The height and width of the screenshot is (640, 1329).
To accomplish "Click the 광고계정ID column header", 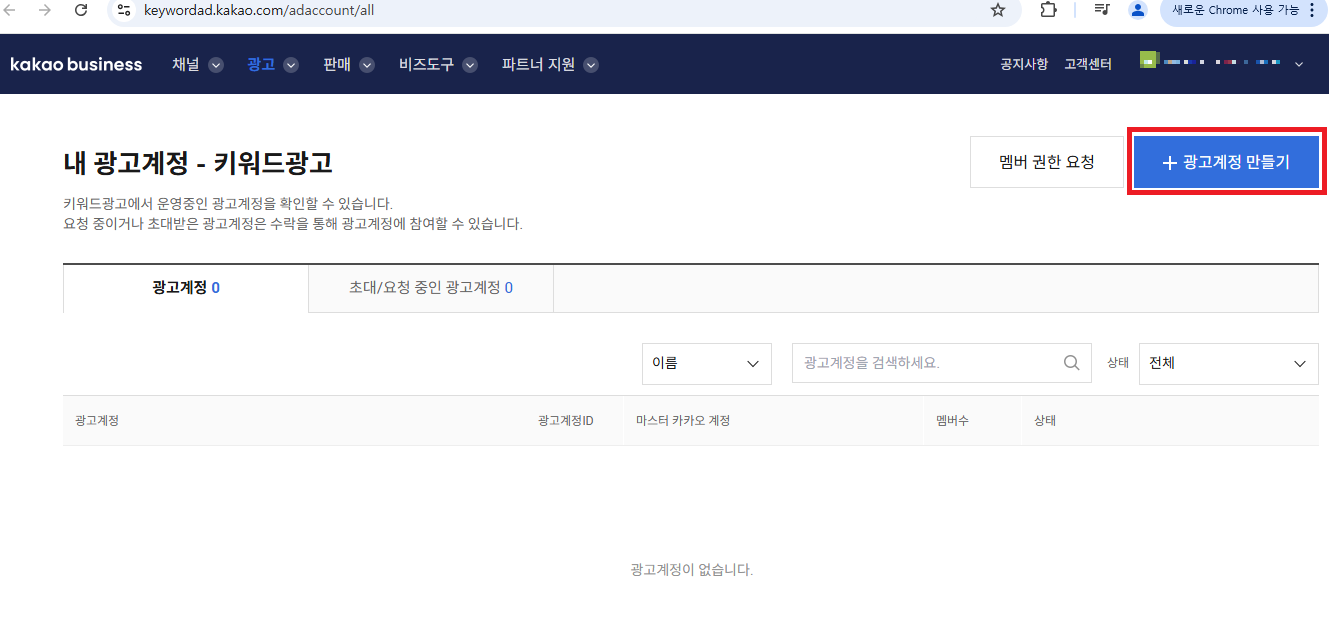I will pos(566,421).
